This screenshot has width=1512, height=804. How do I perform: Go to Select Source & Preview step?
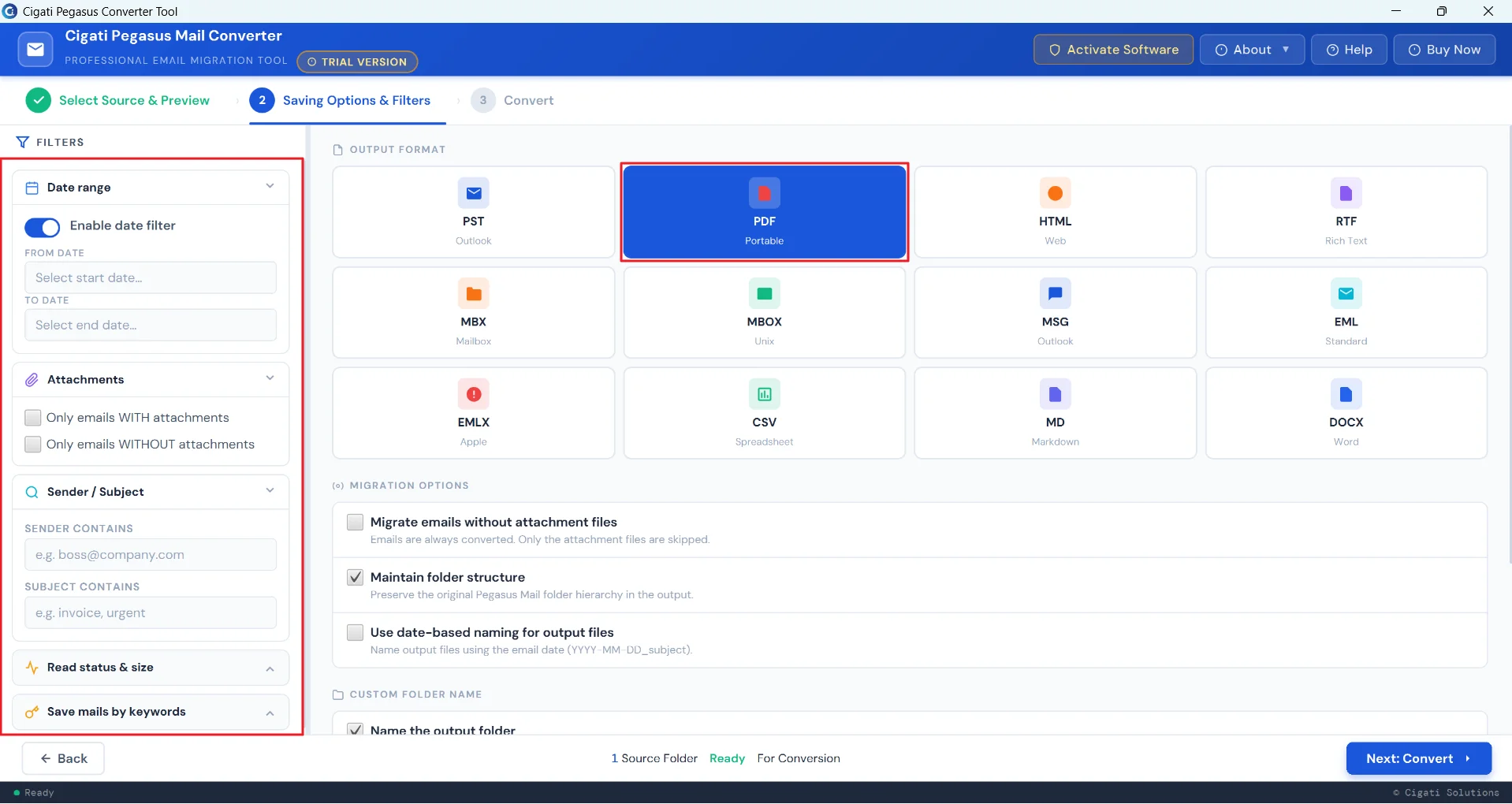point(118,100)
